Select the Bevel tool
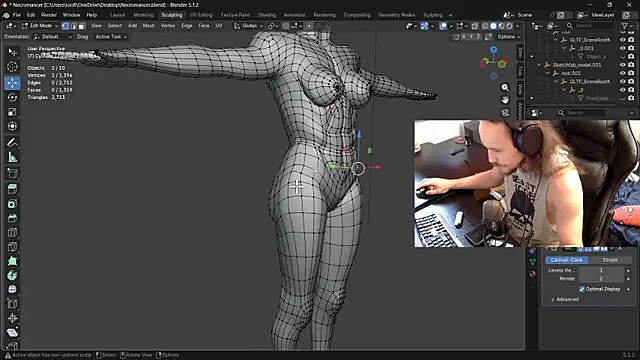This screenshot has height=360, width=640. (x=12, y=218)
